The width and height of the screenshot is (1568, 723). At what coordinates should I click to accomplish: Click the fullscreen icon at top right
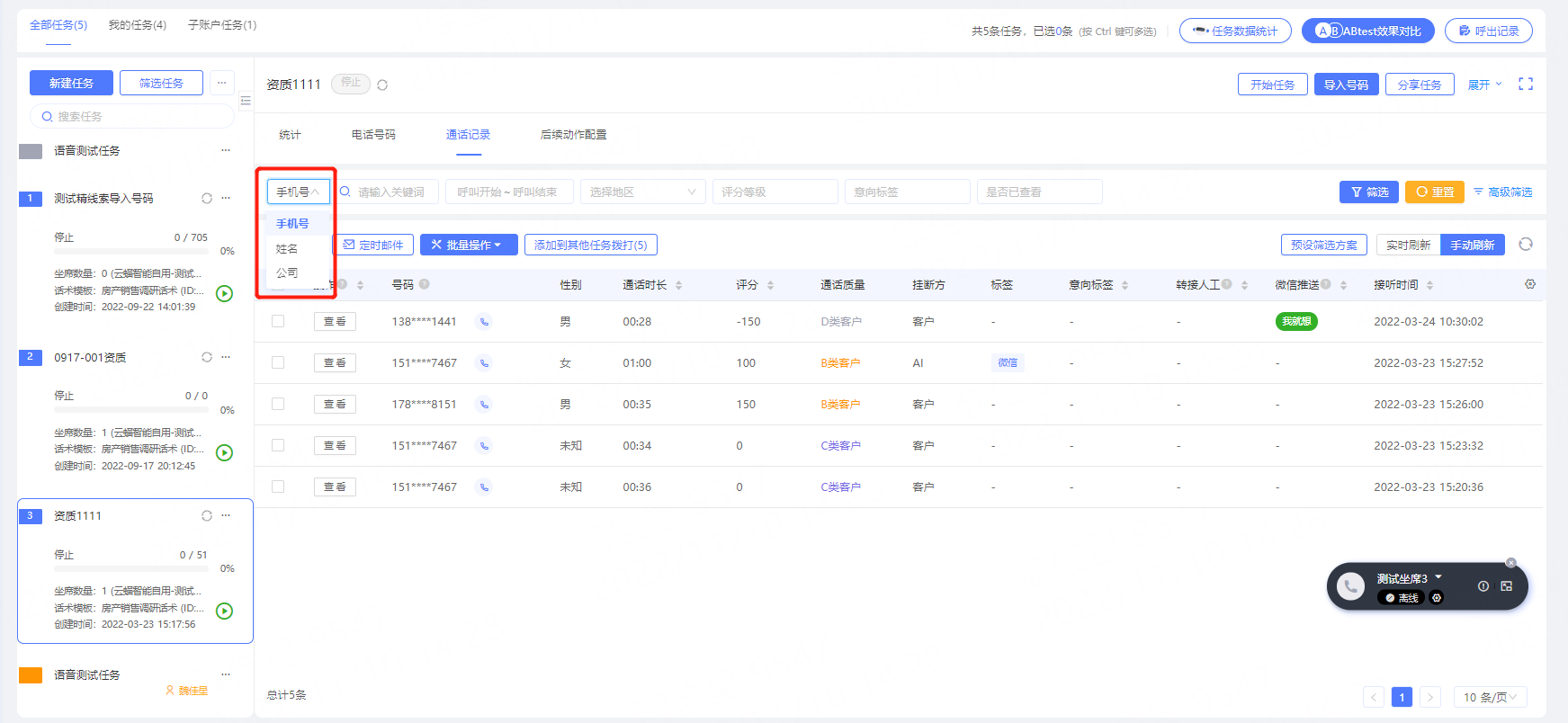(x=1526, y=84)
